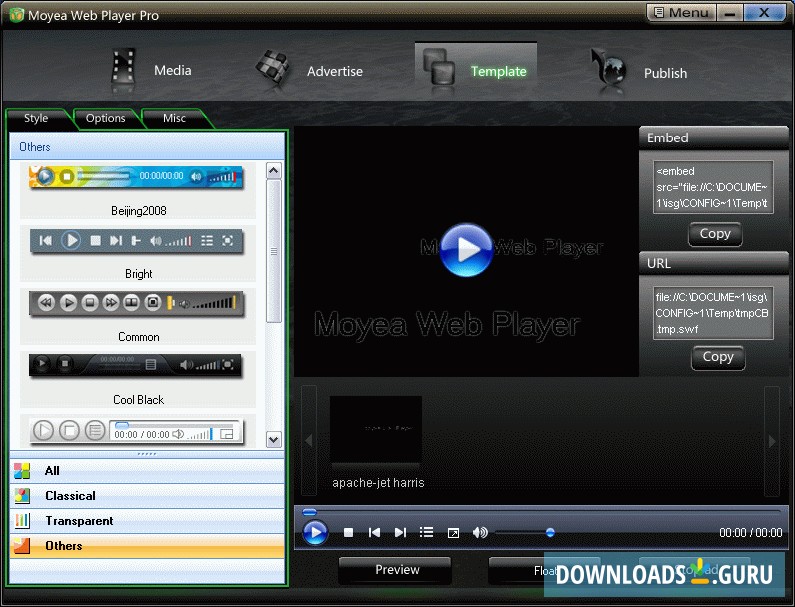Mute the speaker in control bar
The width and height of the screenshot is (795, 607).
click(480, 532)
